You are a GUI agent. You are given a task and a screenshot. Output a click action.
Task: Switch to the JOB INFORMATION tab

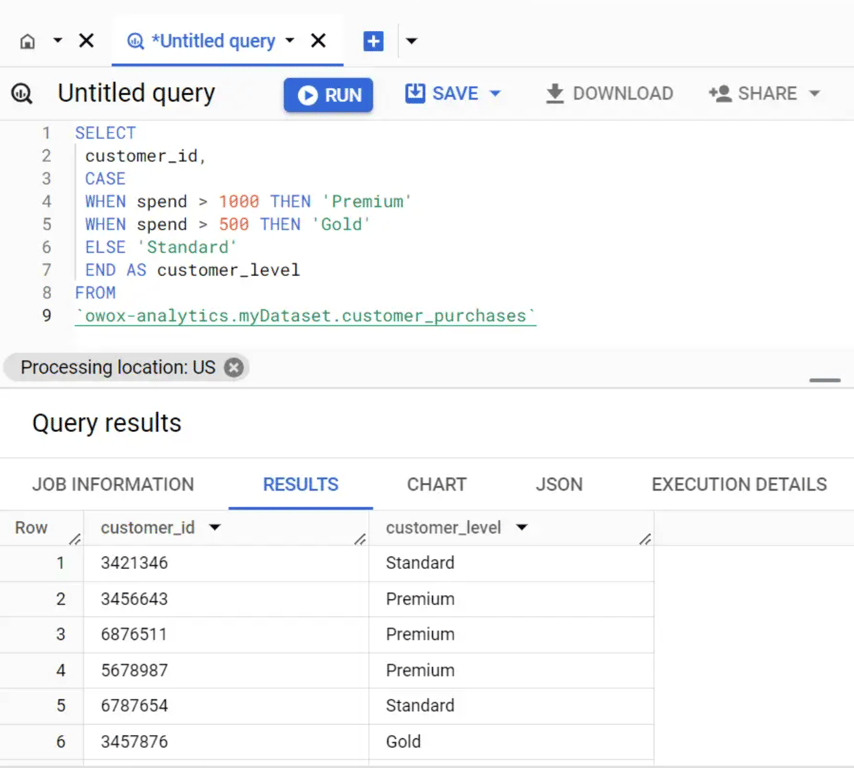click(x=113, y=484)
